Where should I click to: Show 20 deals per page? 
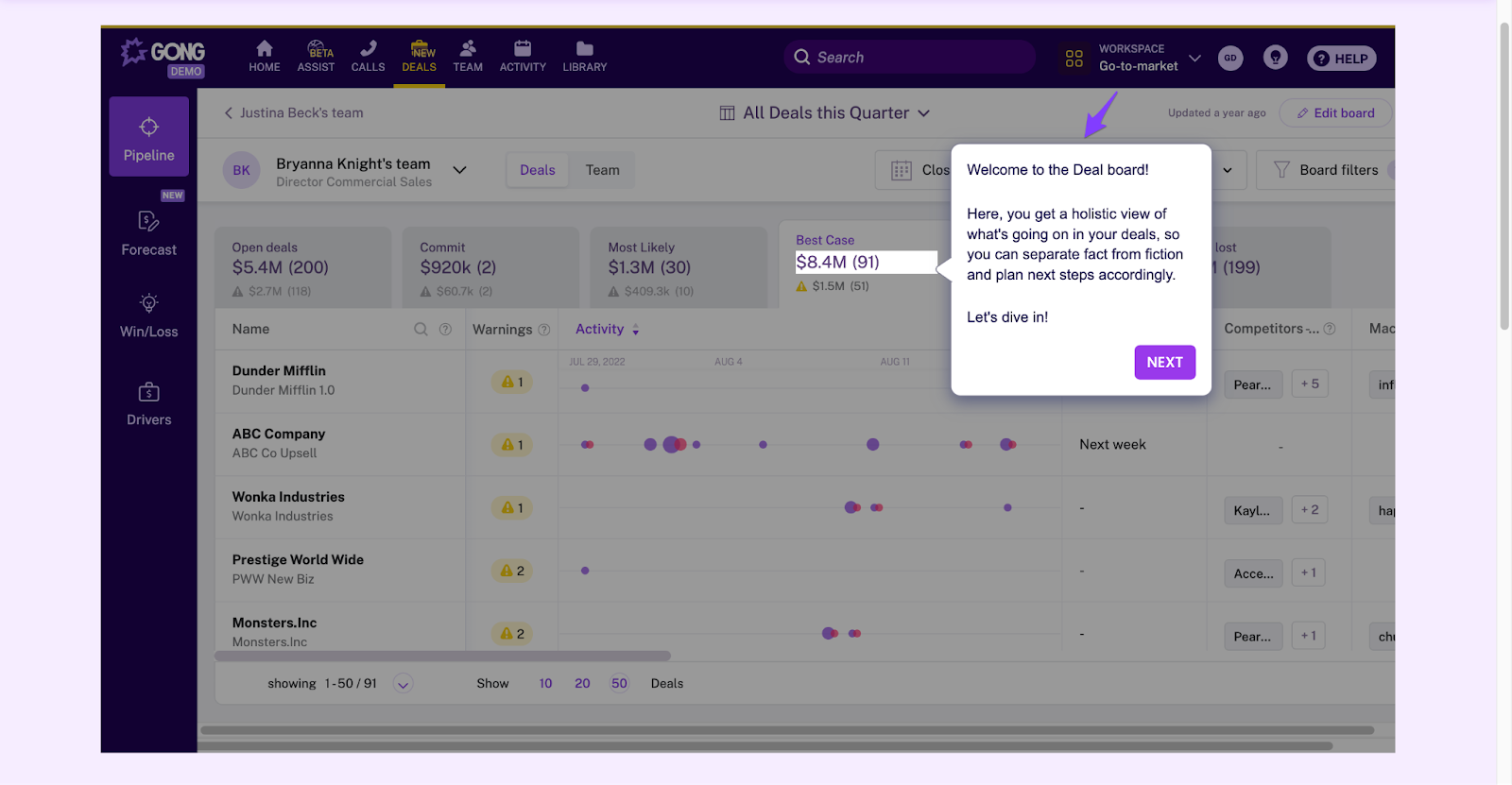point(582,683)
